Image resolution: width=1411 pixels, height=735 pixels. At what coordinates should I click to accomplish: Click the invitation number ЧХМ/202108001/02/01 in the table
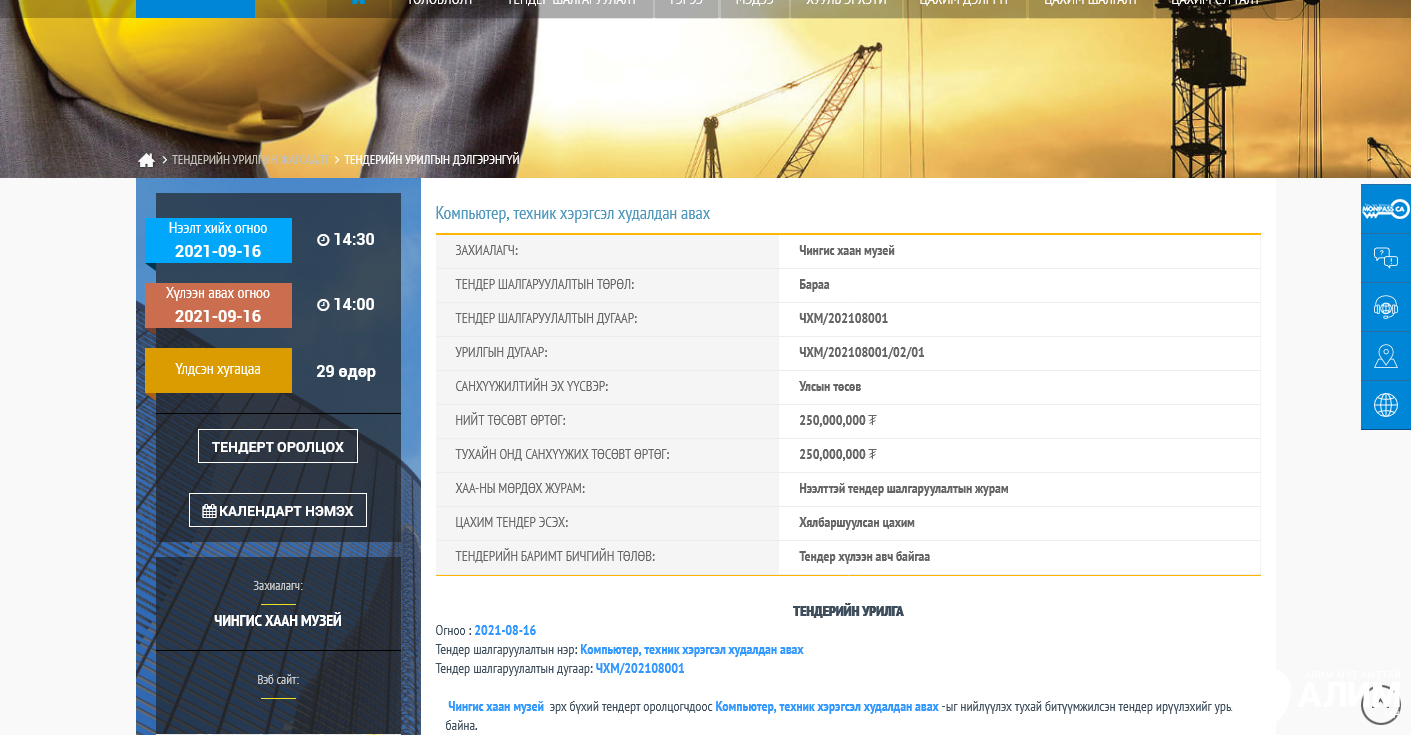coord(861,353)
